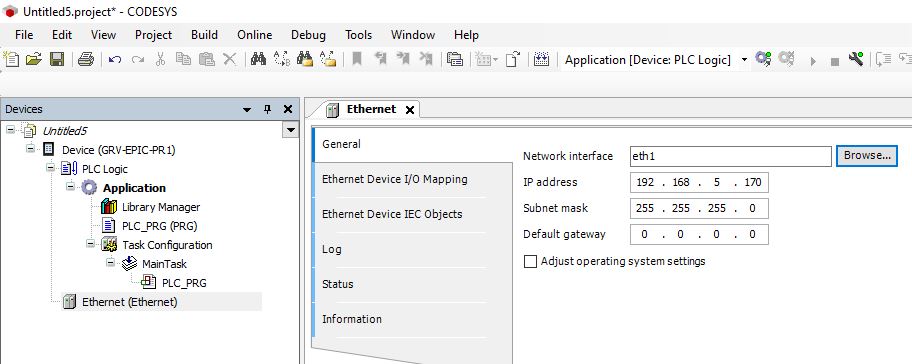Open Find with the first binoculars icon

click(x=258, y=59)
